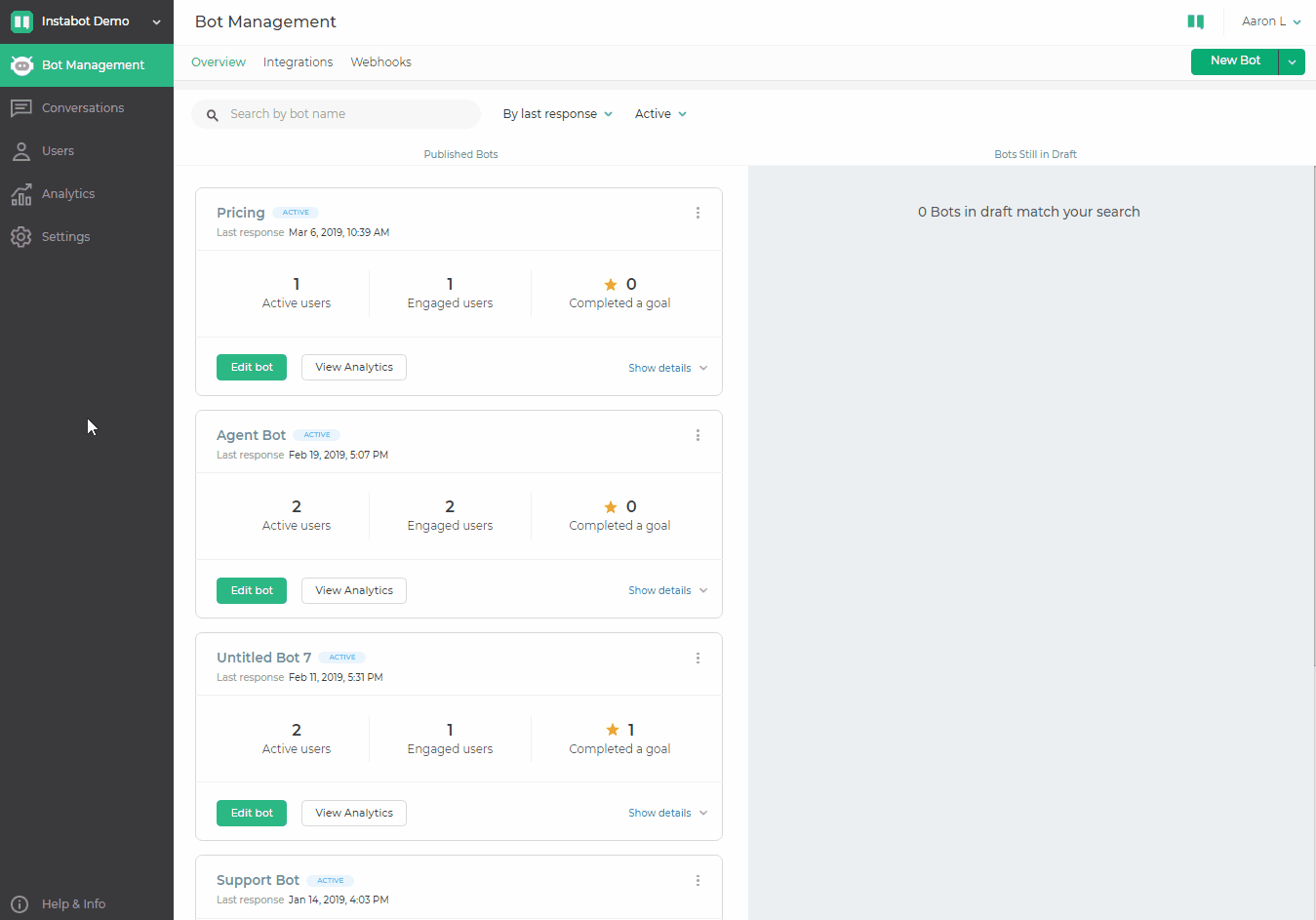1316x920 pixels.
Task: Open the New Bot dropdown arrow
Action: pyautogui.click(x=1292, y=61)
